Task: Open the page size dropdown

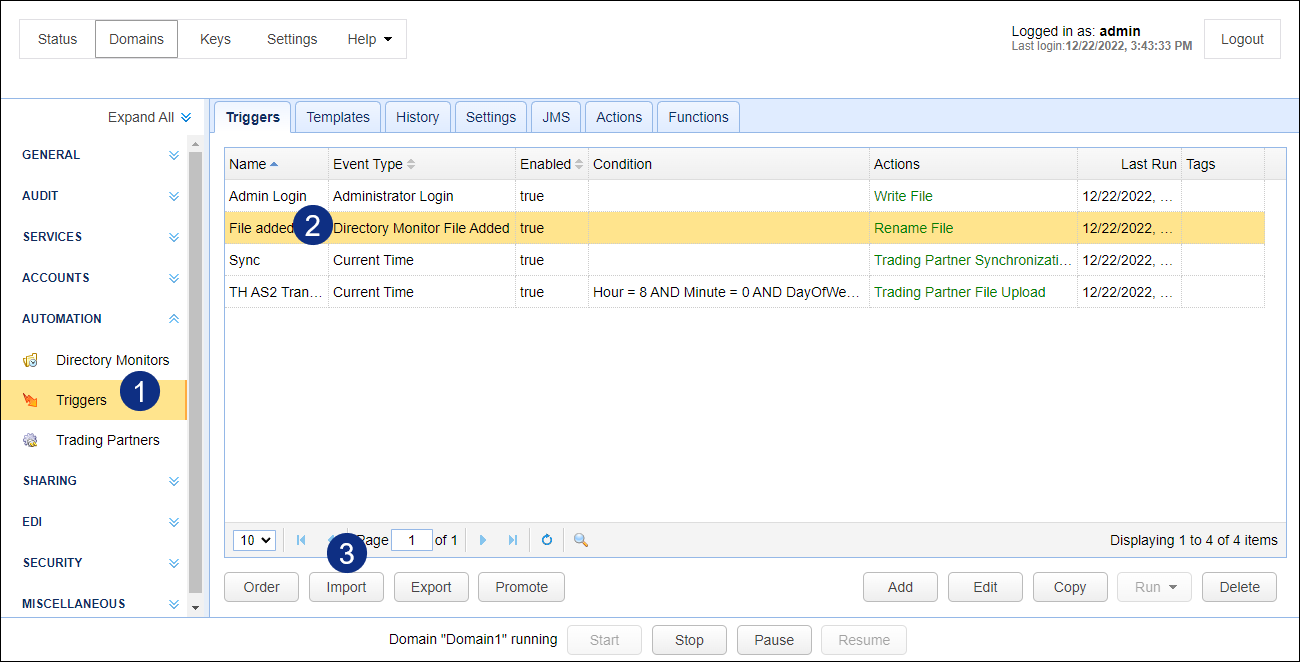Action: [x=254, y=540]
